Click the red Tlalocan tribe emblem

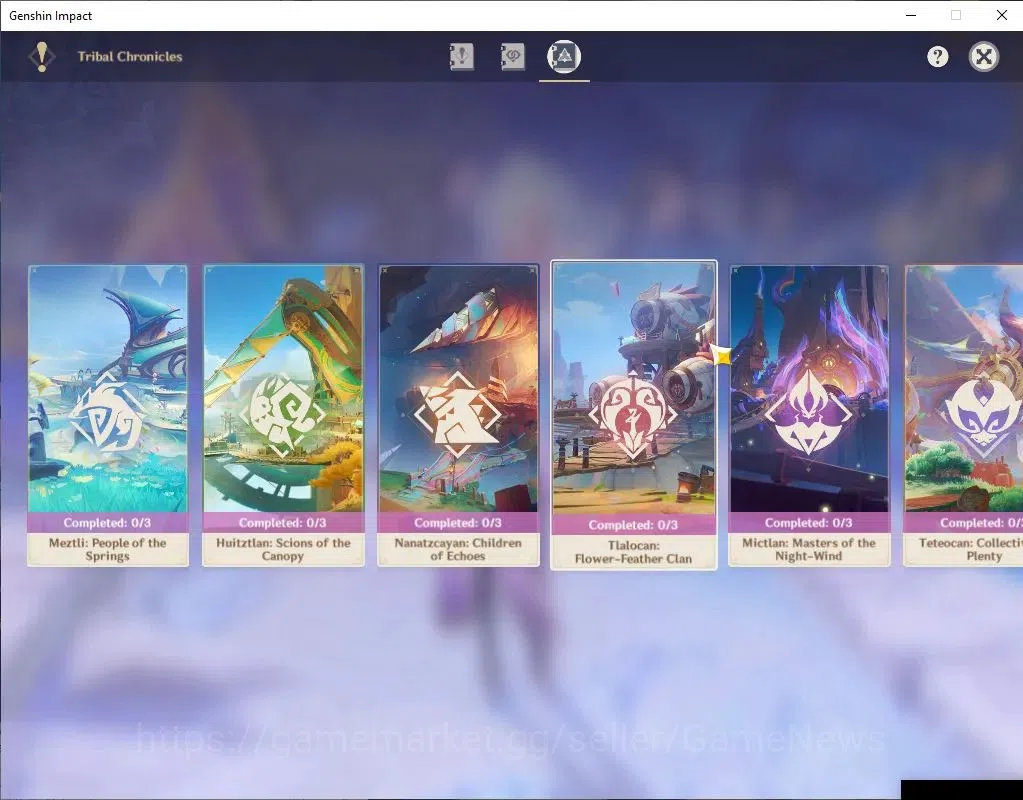point(633,415)
